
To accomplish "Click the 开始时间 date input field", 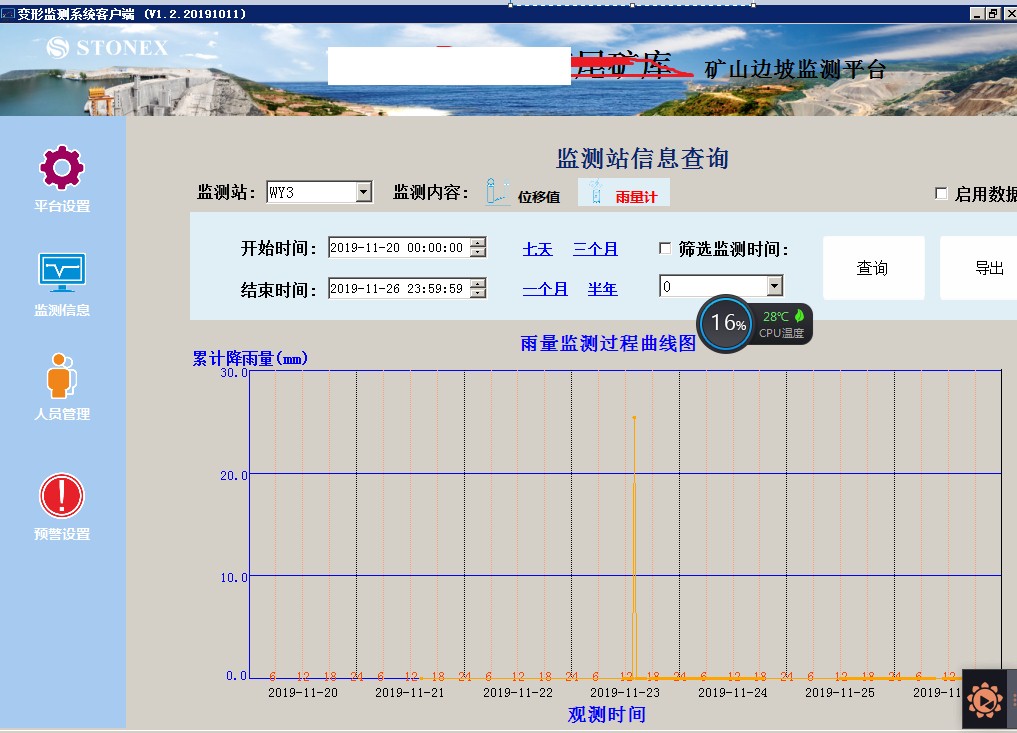I will click(397, 248).
